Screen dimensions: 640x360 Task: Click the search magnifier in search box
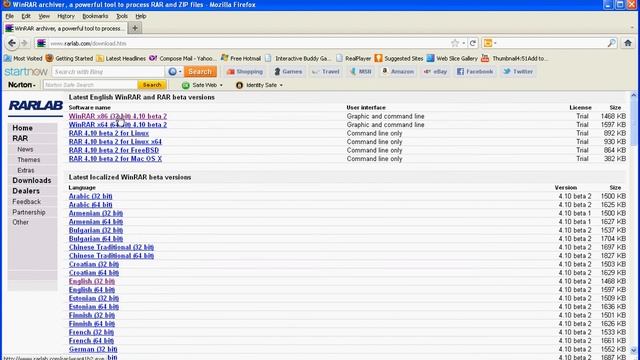pos(611,43)
